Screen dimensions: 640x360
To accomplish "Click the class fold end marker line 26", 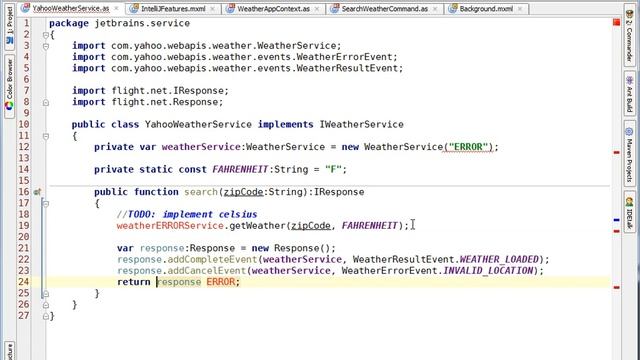I will click(x=46, y=305).
